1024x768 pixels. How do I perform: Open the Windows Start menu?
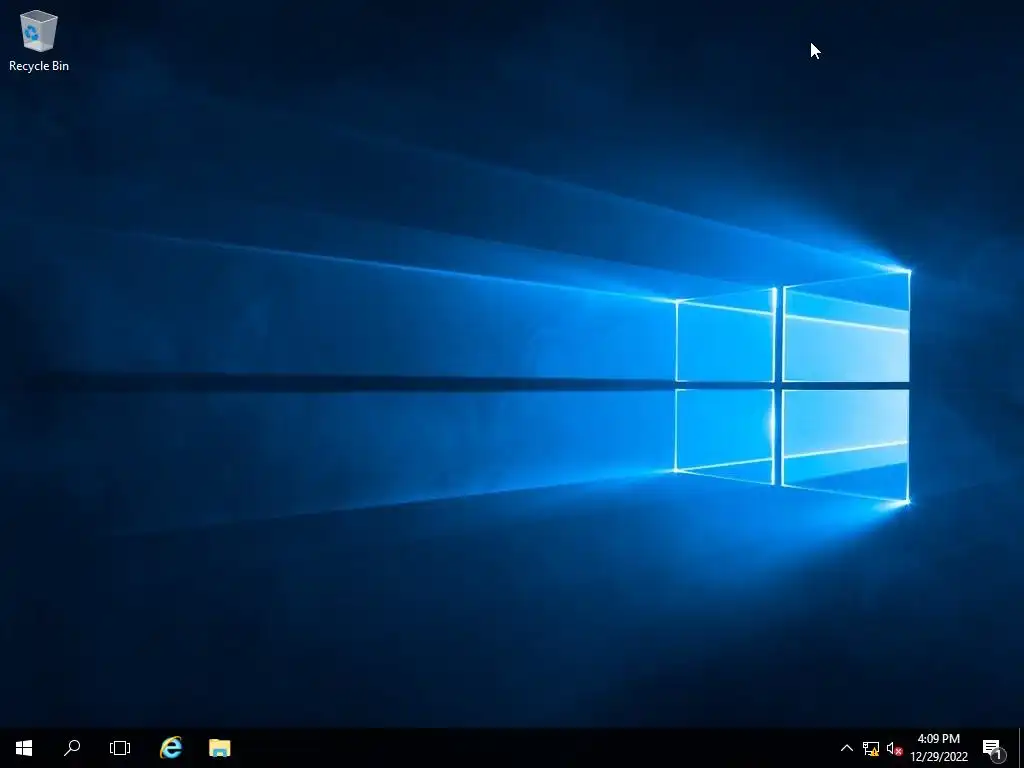[x=24, y=748]
